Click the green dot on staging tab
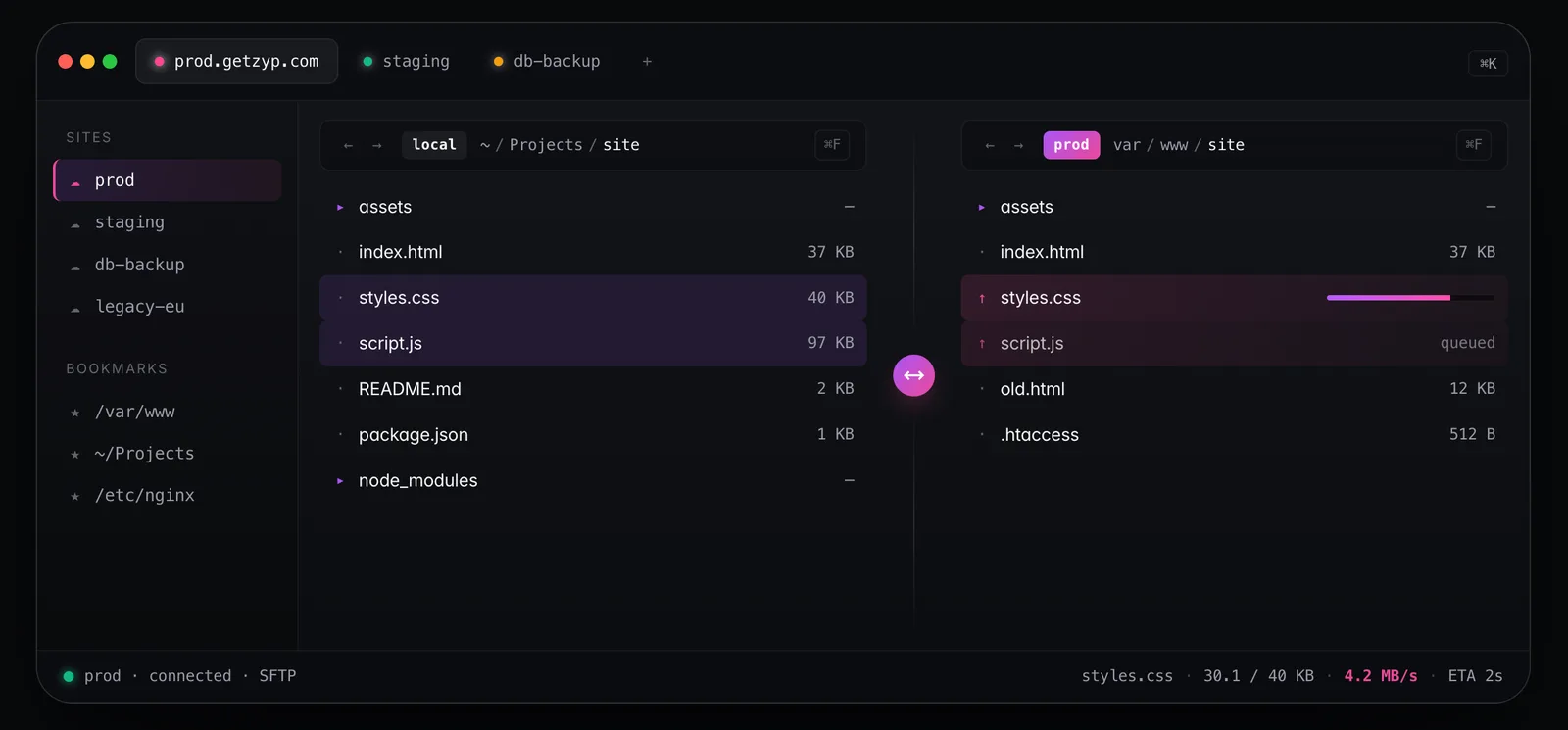This screenshot has height=730, width=1568. point(367,61)
